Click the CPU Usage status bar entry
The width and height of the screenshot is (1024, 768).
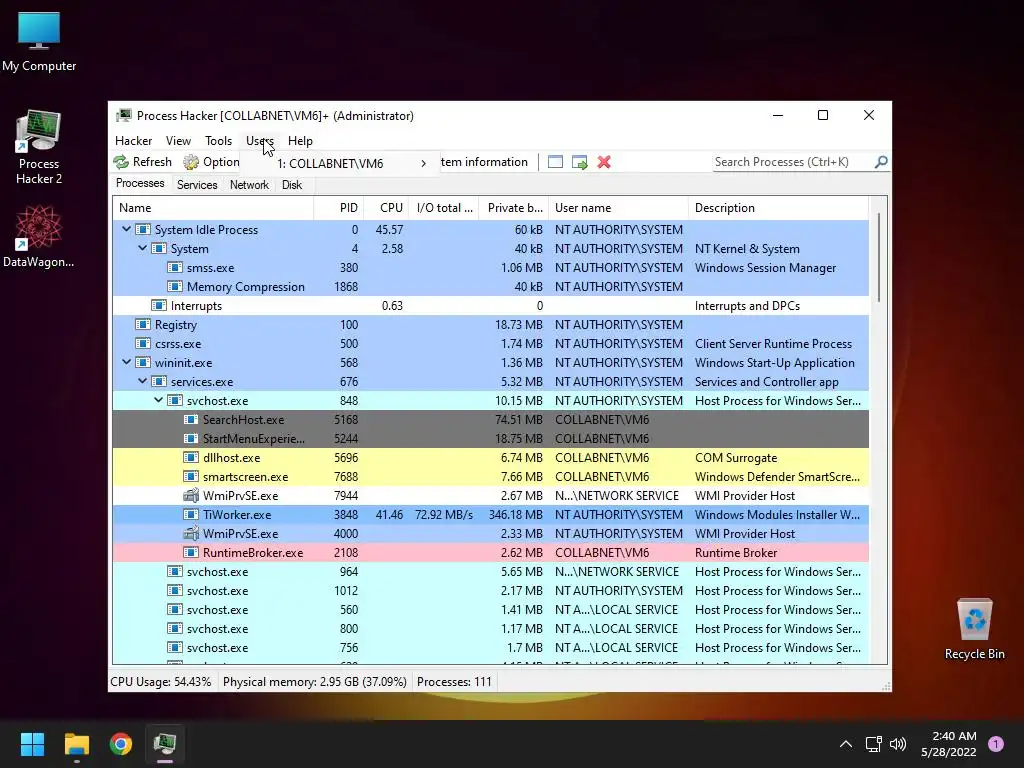click(161, 682)
